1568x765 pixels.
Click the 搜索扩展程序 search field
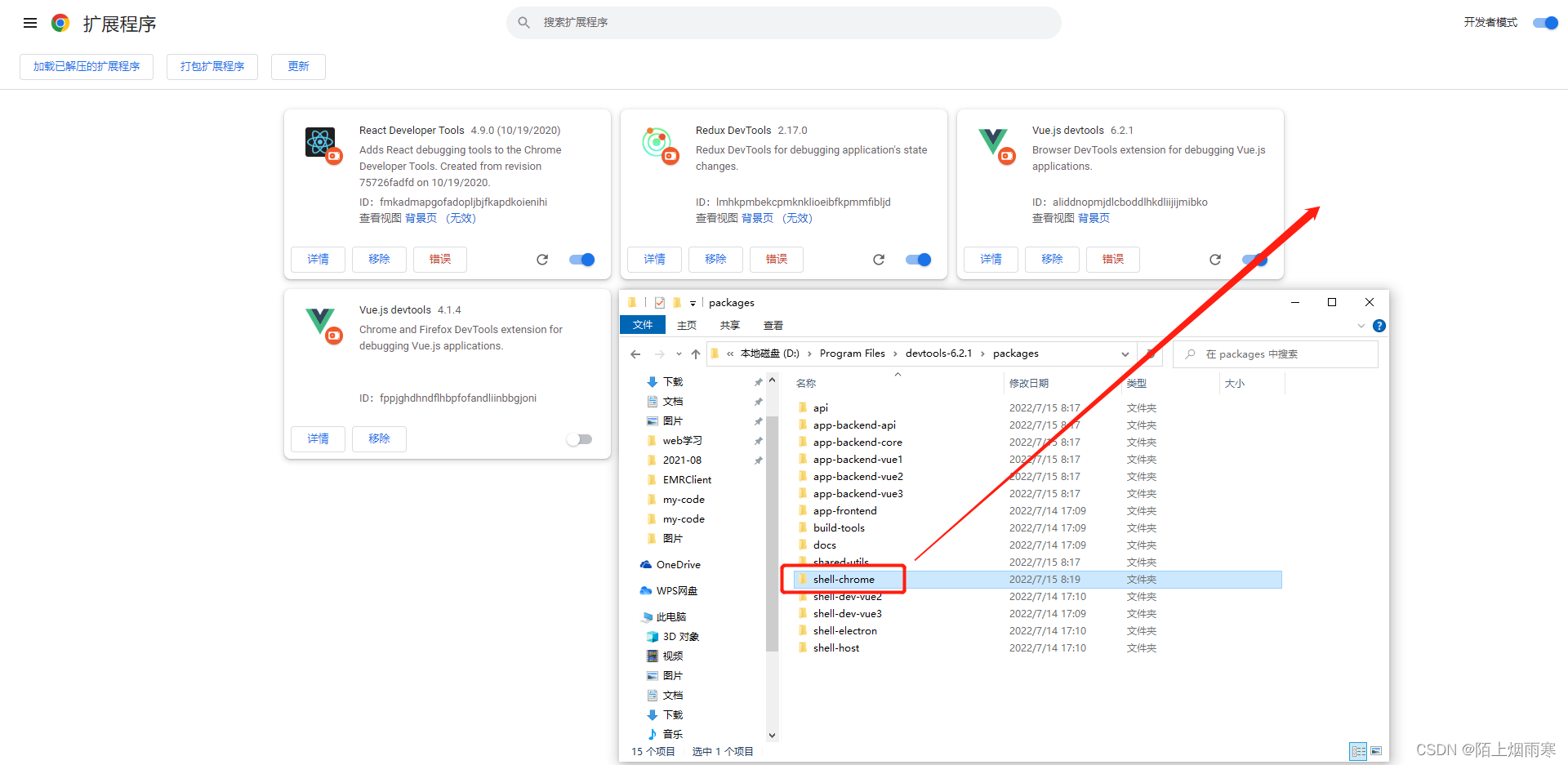pyautogui.click(x=784, y=23)
